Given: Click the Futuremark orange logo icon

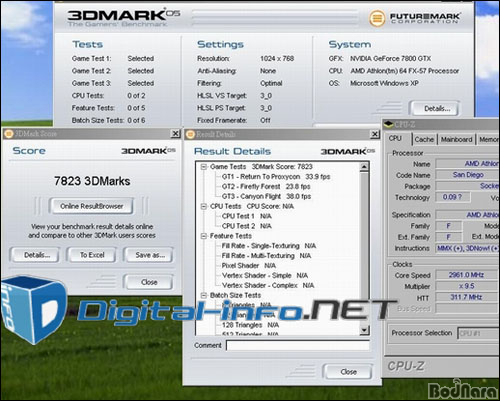Looking at the screenshot, I should tap(377, 18).
